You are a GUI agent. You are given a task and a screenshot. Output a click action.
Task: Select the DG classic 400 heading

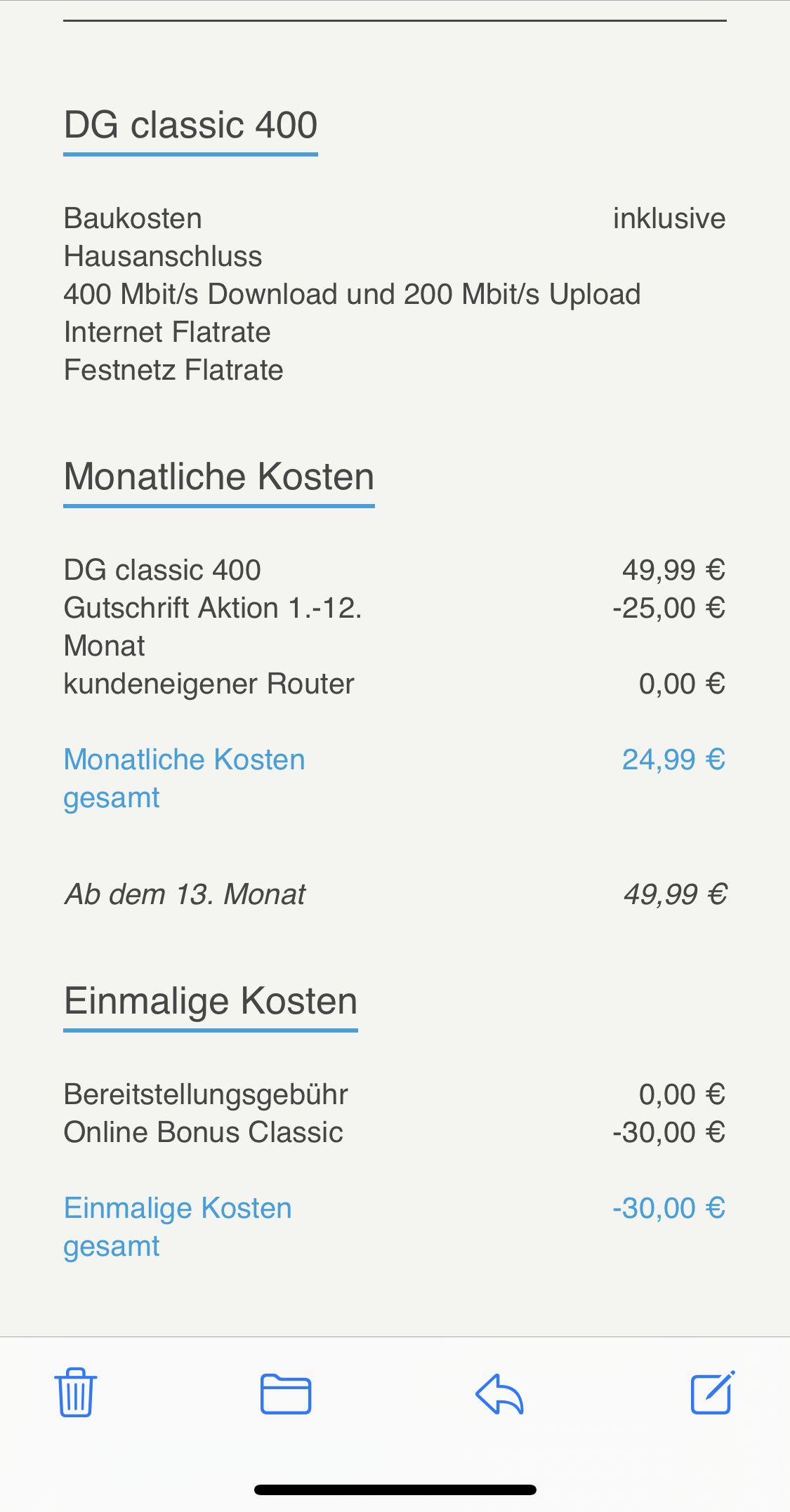click(190, 125)
